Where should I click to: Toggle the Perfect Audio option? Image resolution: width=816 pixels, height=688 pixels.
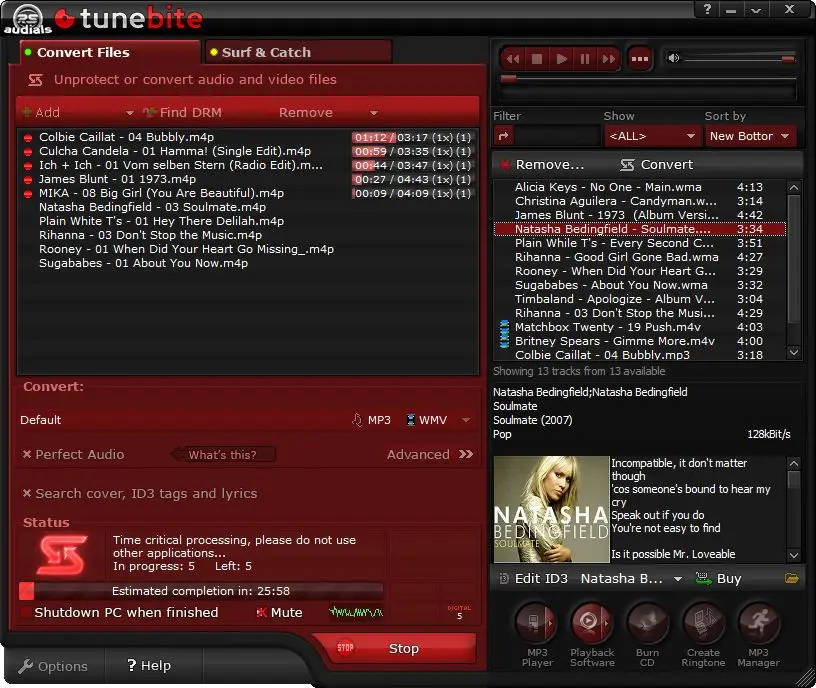click(x=73, y=454)
